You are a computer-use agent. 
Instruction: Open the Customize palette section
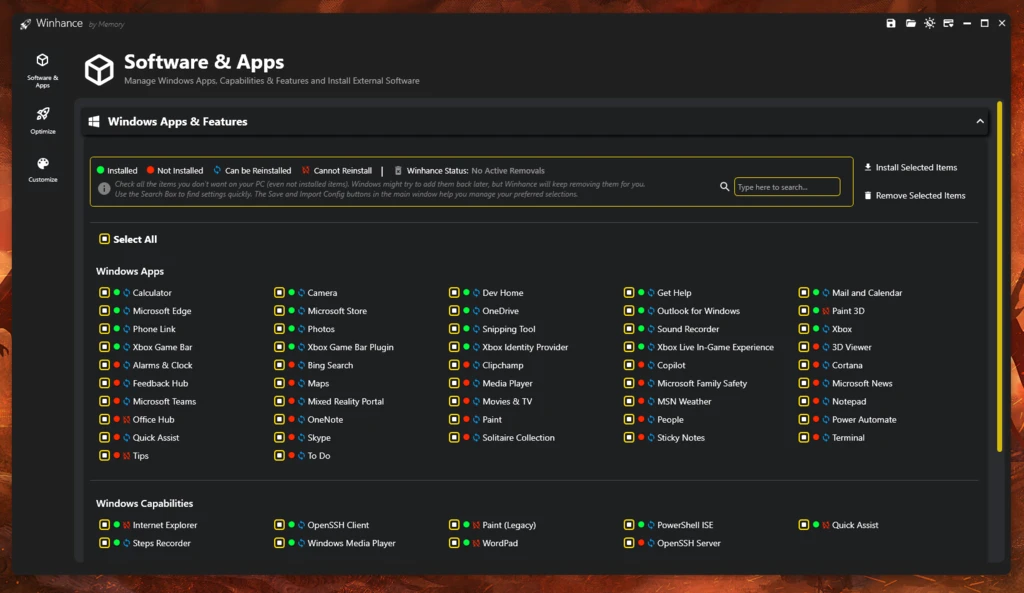point(42,170)
